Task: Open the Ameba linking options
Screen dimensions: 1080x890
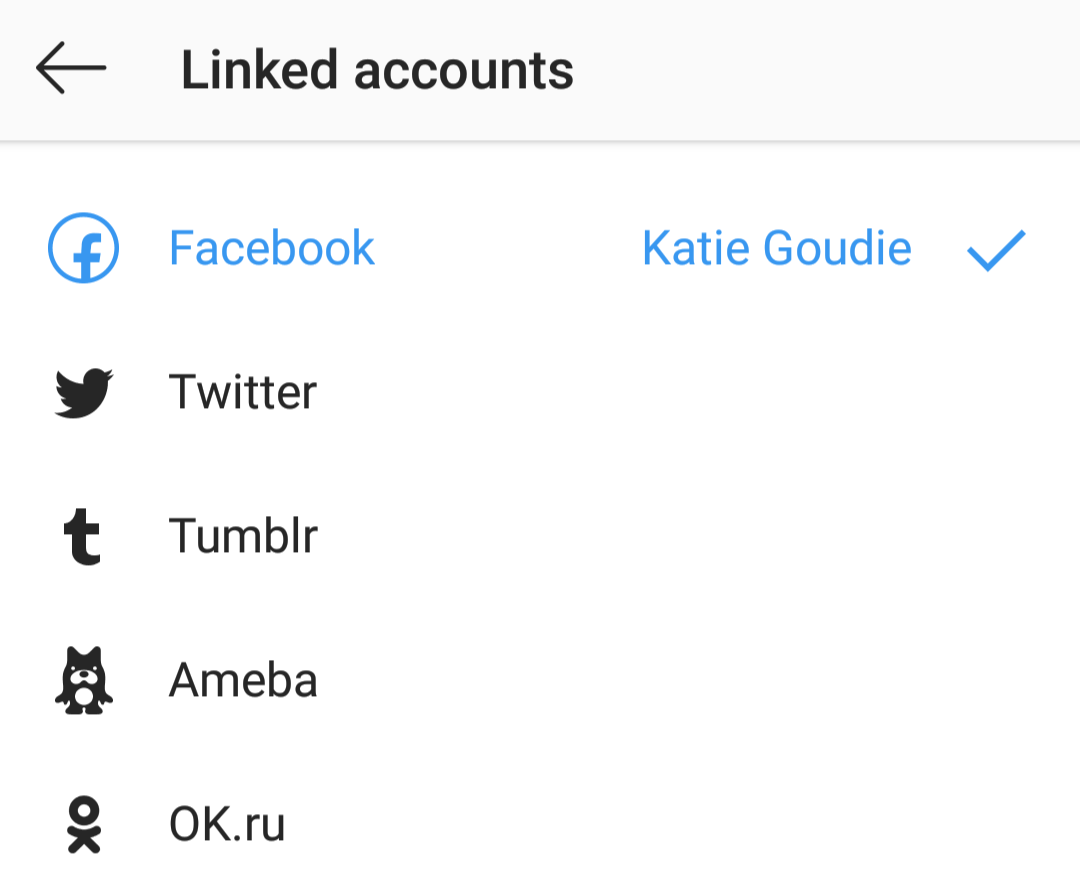Action: (x=243, y=679)
